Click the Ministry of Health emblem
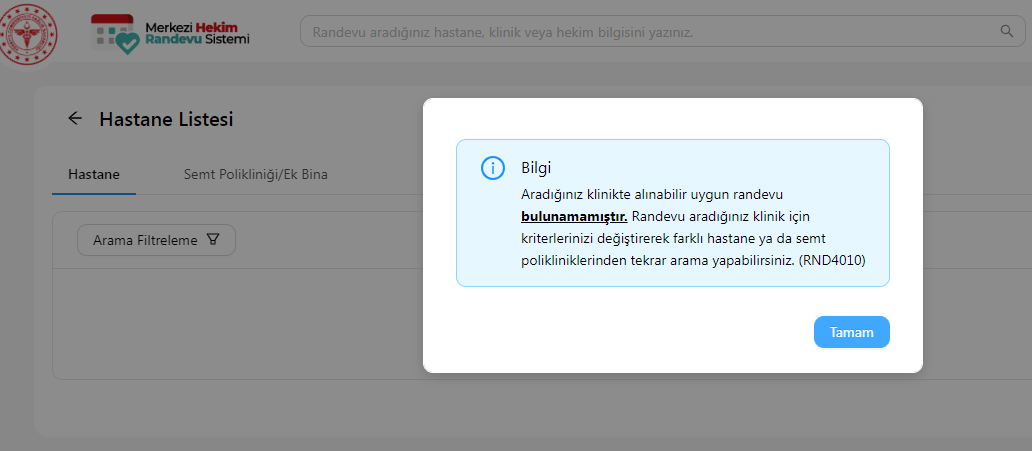This screenshot has width=1032, height=451. click(29, 32)
